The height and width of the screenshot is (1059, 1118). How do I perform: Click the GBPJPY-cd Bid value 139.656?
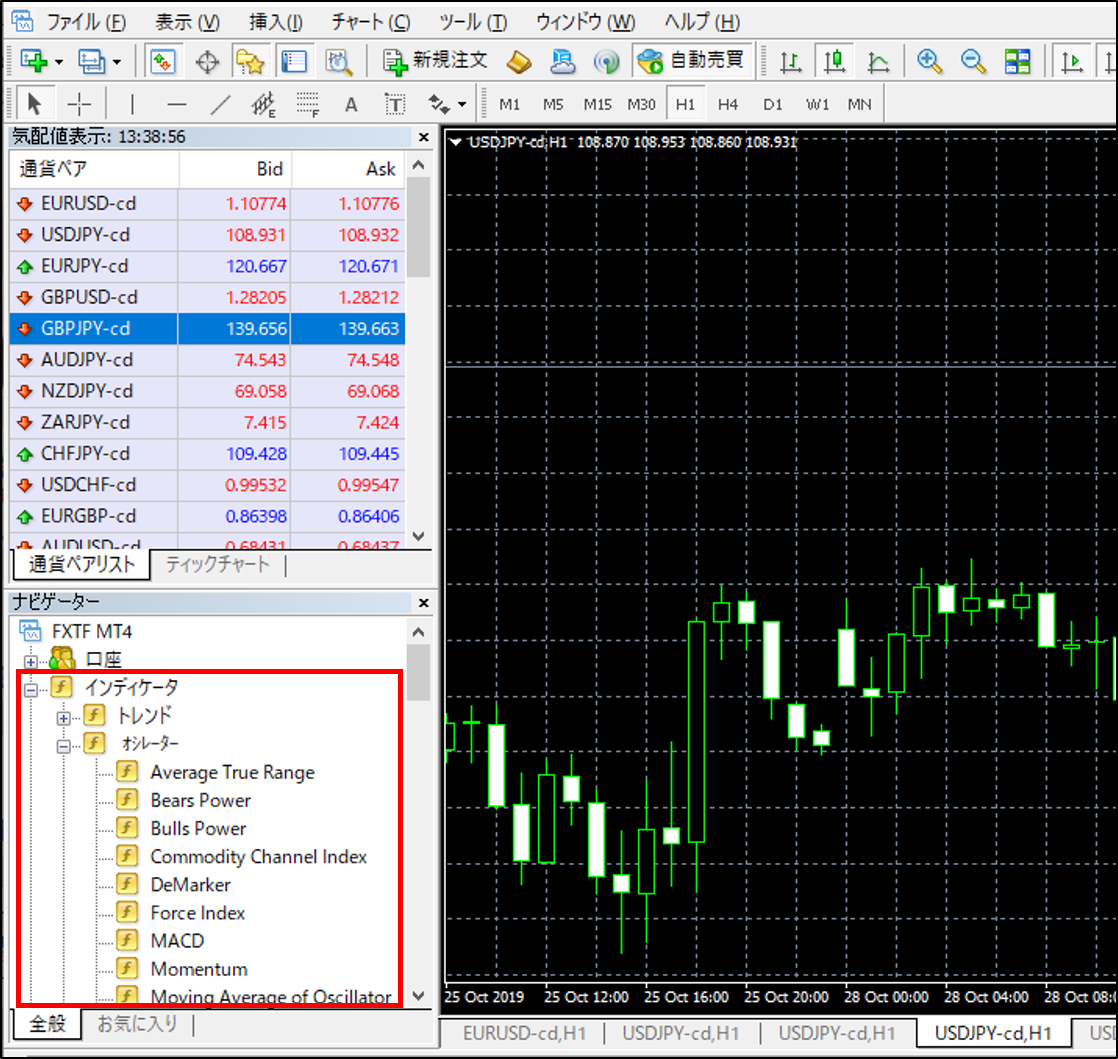tap(256, 329)
